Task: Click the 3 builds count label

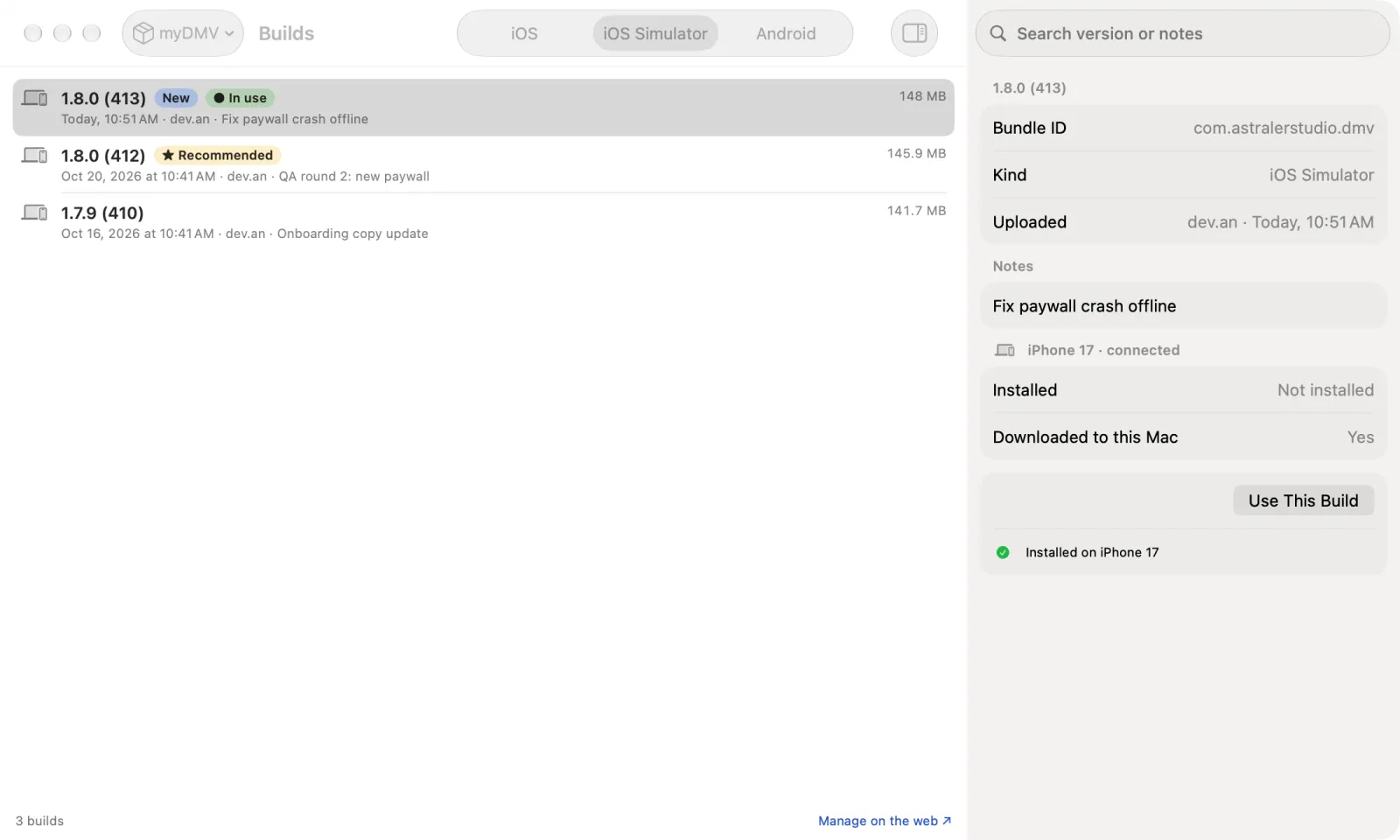Action: click(x=39, y=821)
